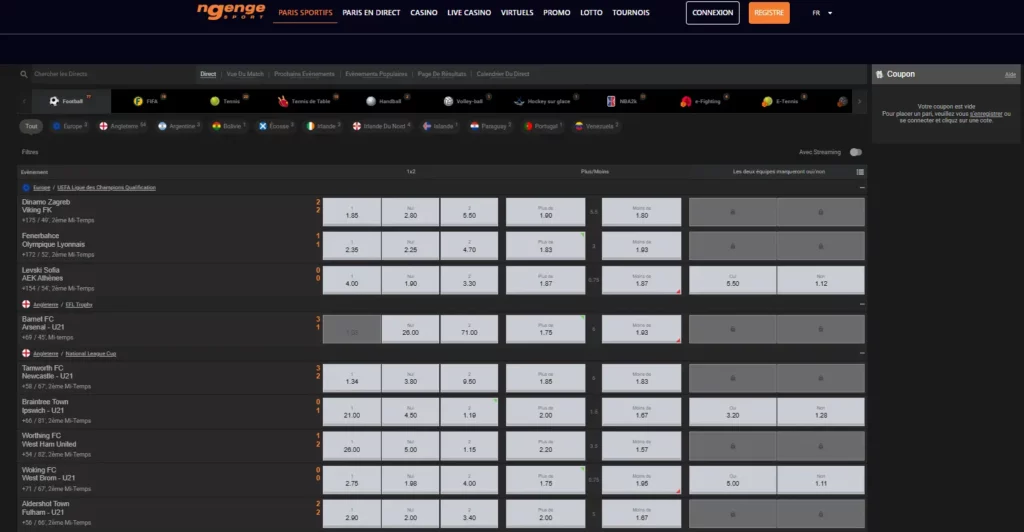Switch to the Prochains Evénements tab
This screenshot has height=532, width=1024.
304,74
